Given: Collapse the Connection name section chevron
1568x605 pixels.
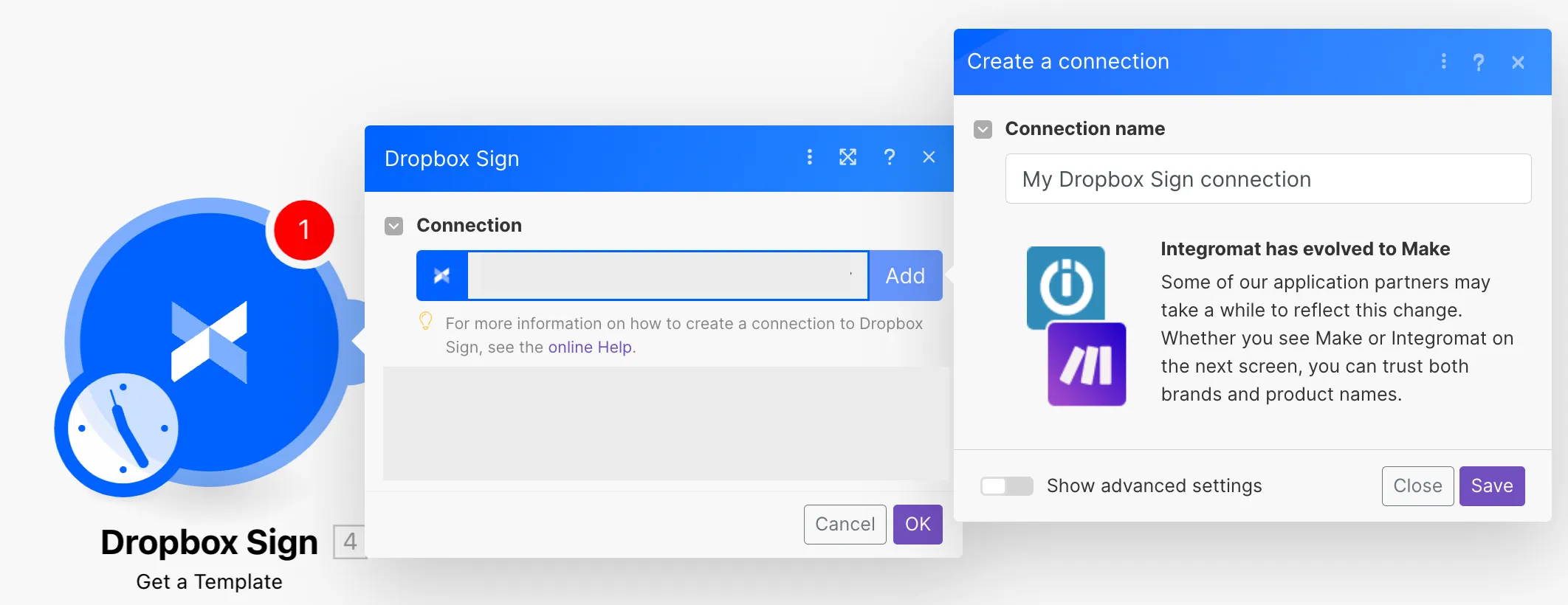Looking at the screenshot, I should 983,130.
